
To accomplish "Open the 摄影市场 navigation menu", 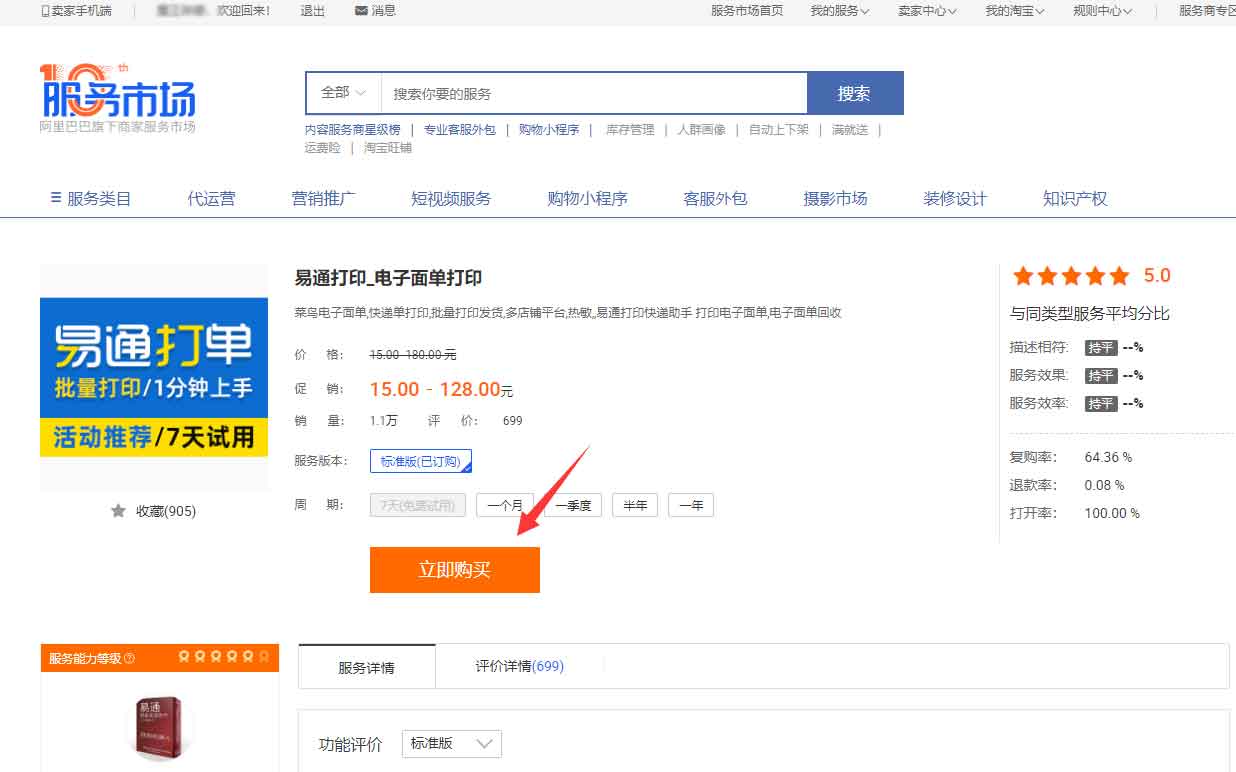I will (836, 198).
